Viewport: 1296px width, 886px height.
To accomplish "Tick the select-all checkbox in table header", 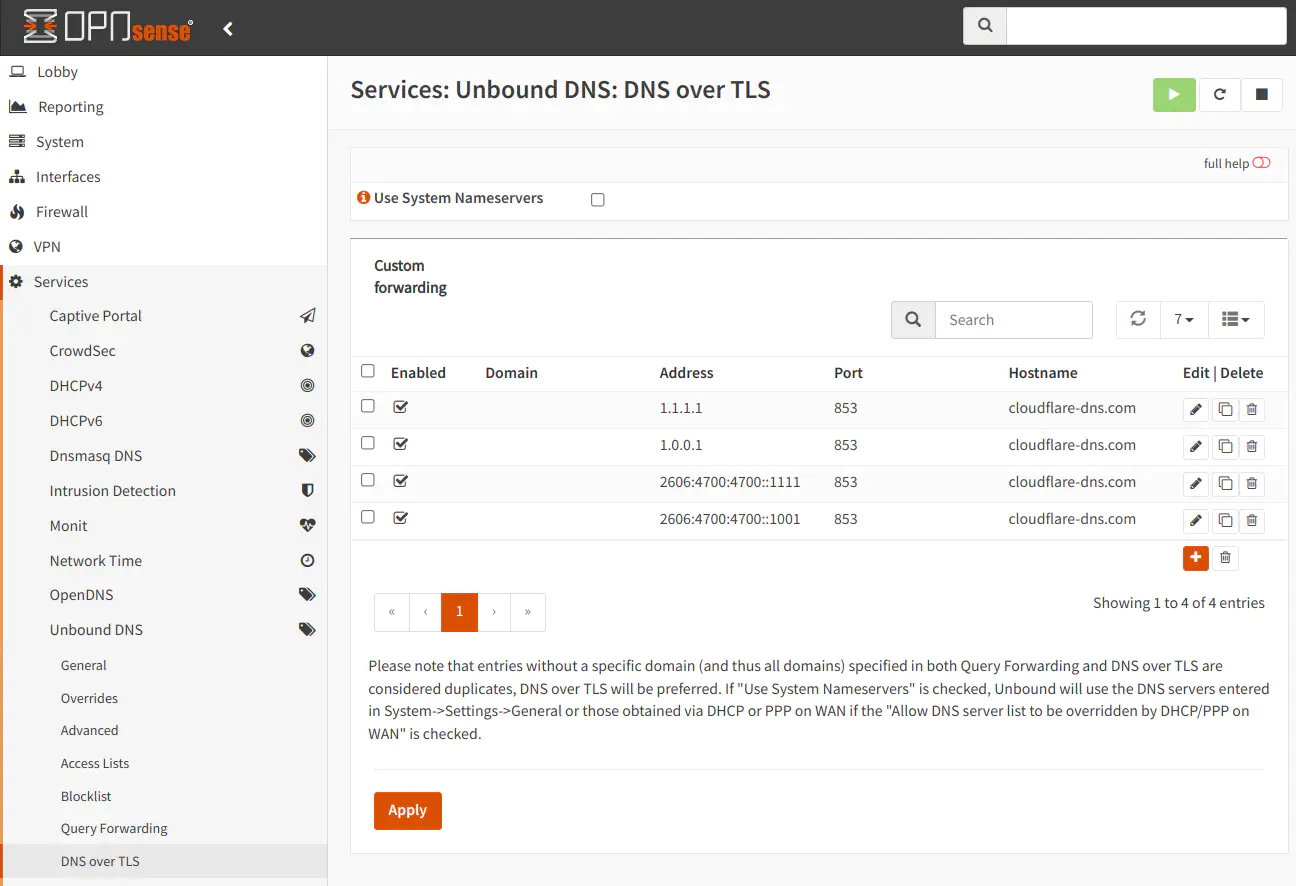I will coord(368,371).
